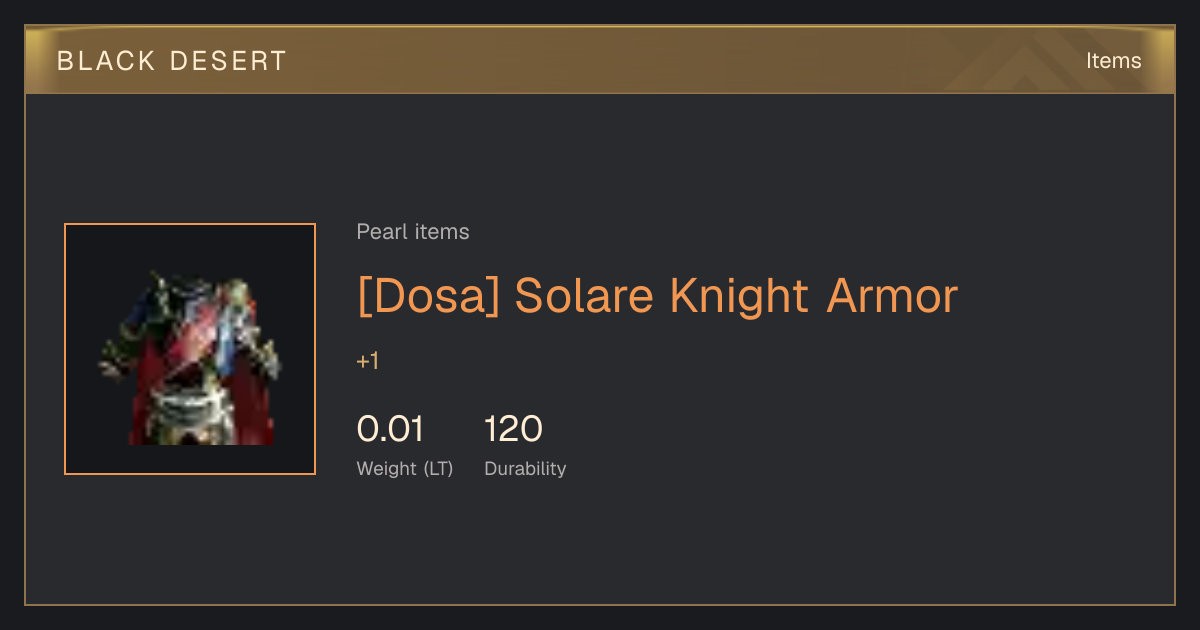Click the gold header banner center
The width and height of the screenshot is (1200, 630).
600,60
